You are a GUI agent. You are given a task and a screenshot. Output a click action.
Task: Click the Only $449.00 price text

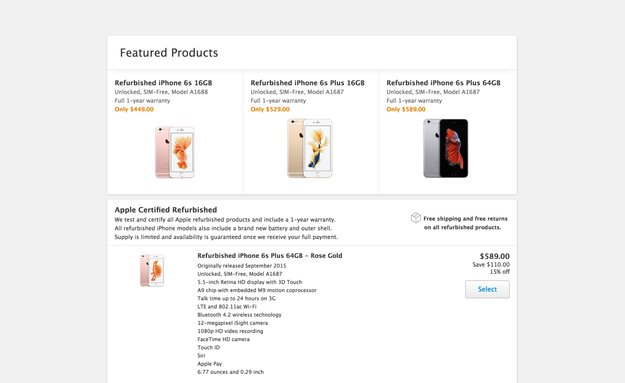[x=134, y=109]
